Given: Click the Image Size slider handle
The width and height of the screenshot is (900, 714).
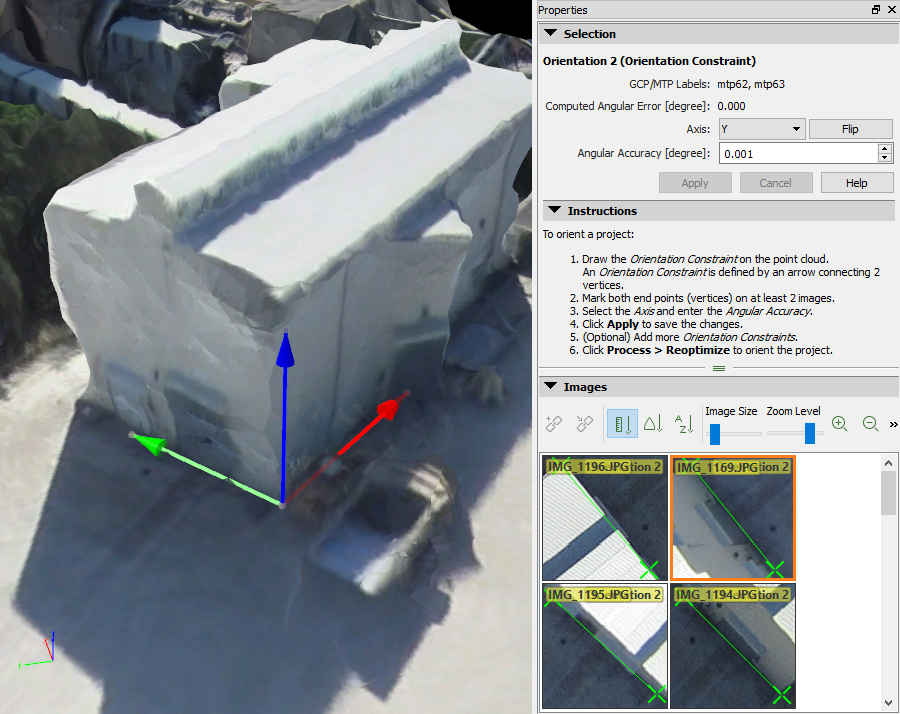Looking at the screenshot, I should click(714, 433).
